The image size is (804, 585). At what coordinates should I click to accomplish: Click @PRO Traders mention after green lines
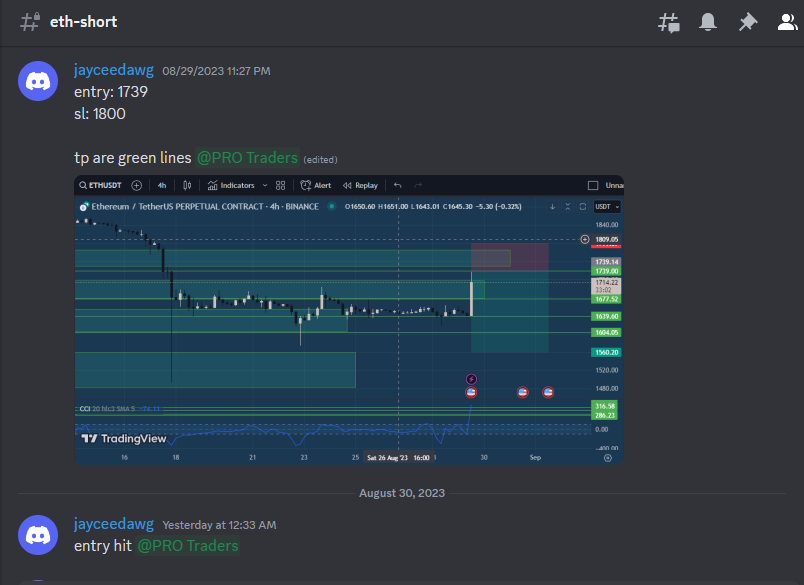(247, 158)
